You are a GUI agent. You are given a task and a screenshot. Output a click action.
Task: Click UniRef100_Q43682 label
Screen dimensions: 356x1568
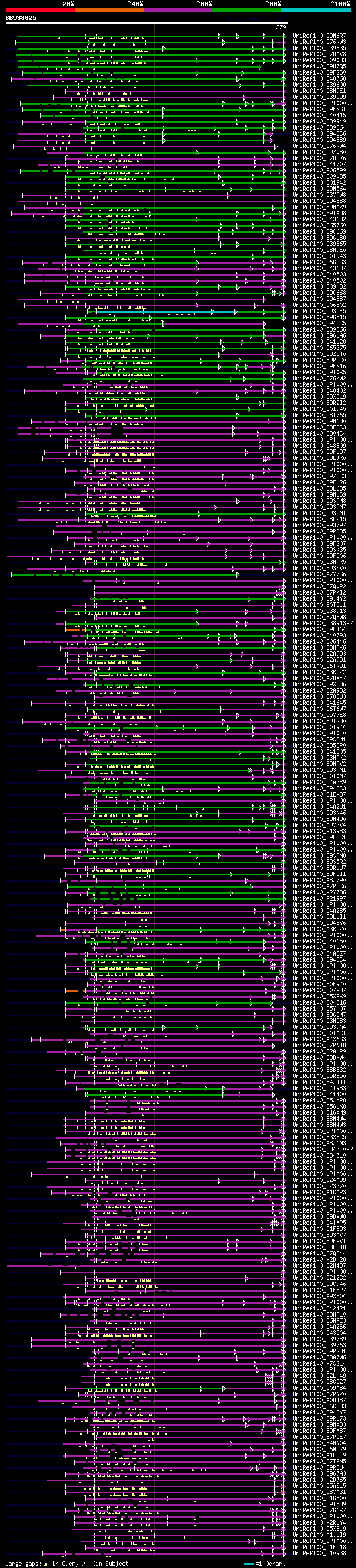point(319,219)
